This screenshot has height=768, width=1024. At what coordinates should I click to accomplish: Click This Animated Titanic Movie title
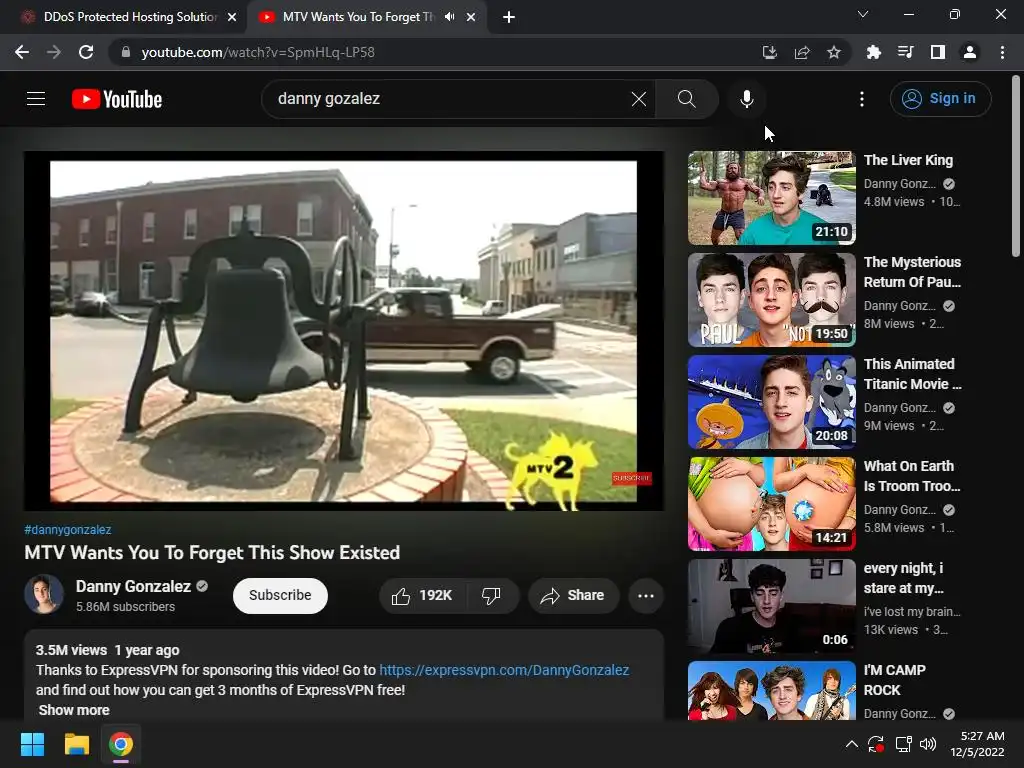pos(912,374)
